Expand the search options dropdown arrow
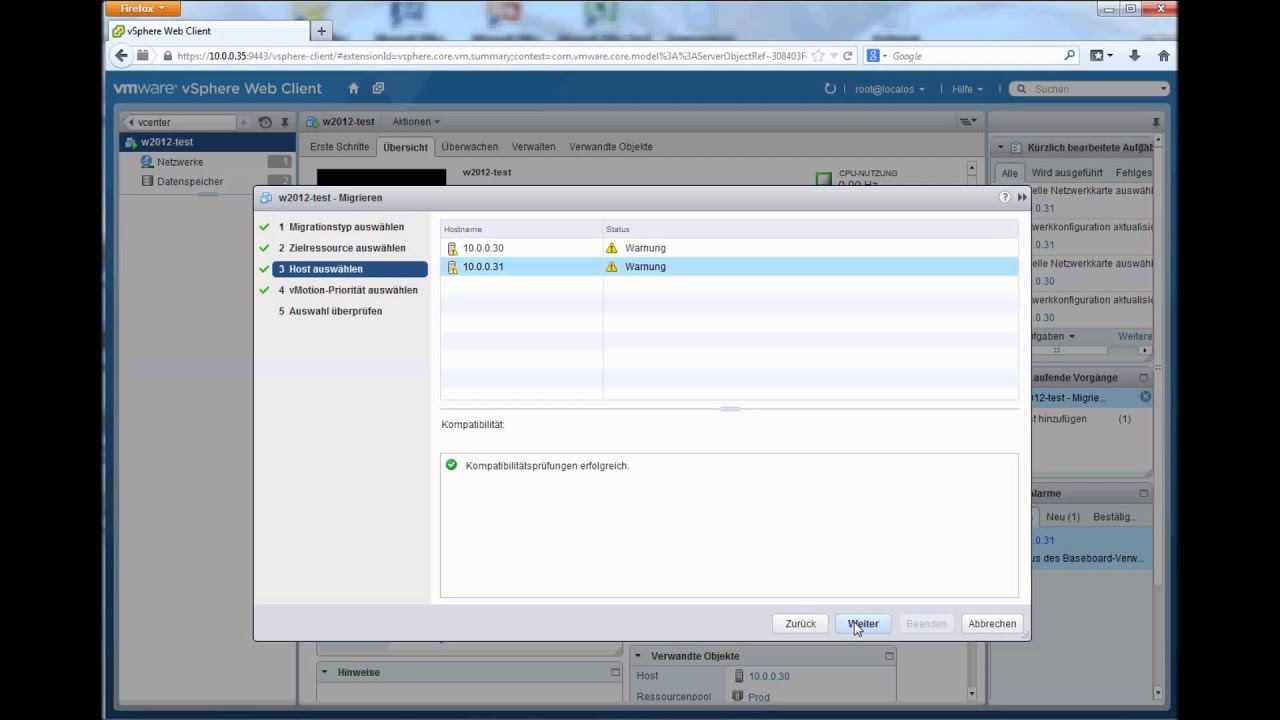Screen dimensions: 1280x720 tap(1163, 89)
